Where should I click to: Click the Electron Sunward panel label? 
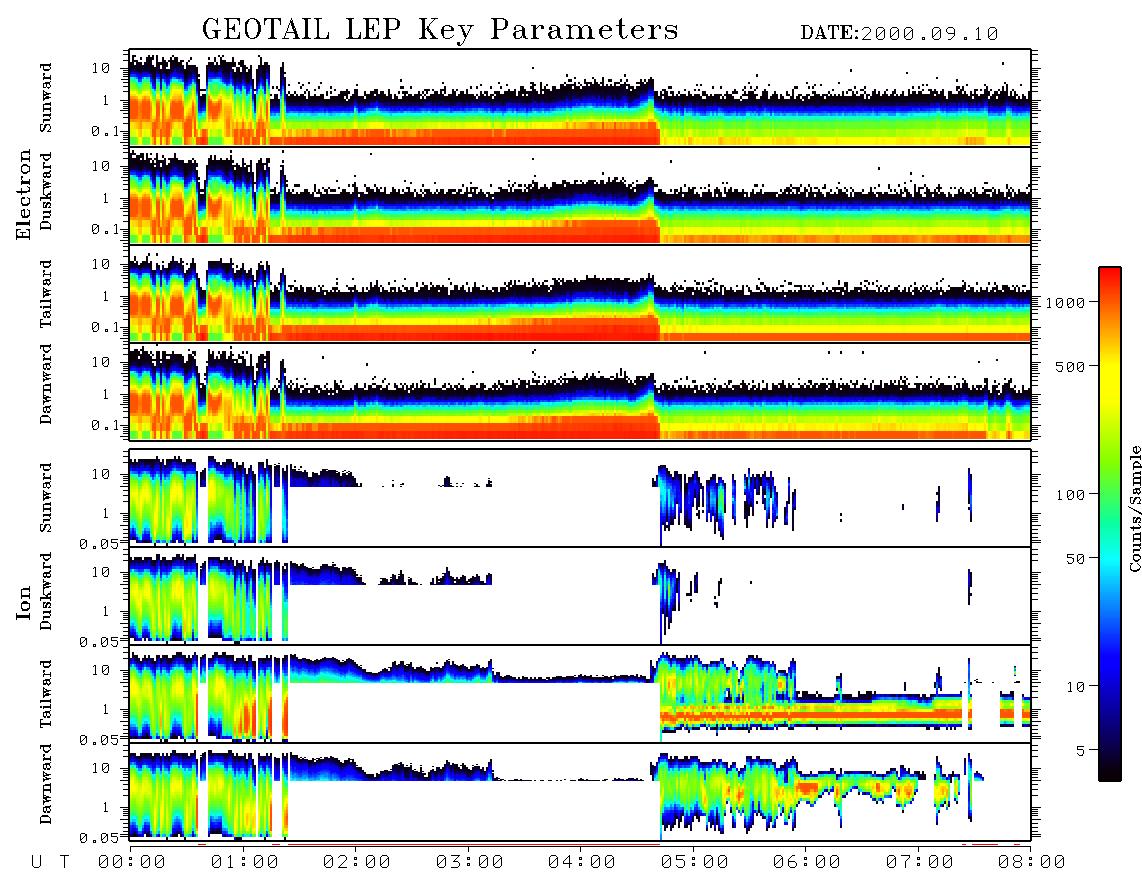click(x=45, y=98)
